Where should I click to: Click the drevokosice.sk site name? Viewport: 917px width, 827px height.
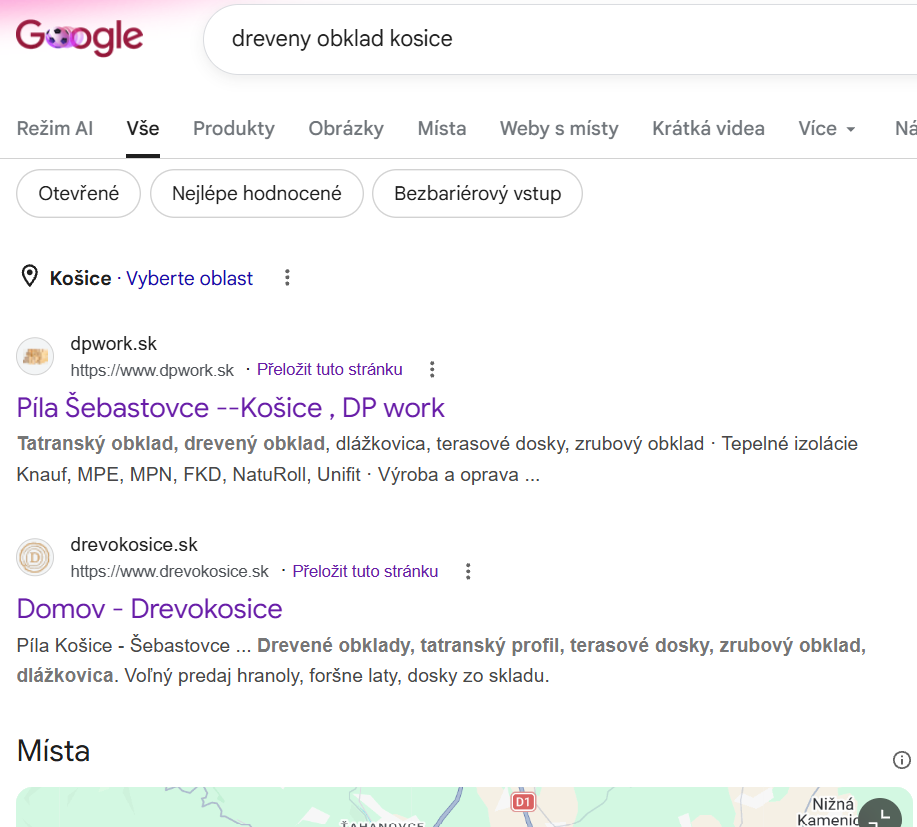[x=134, y=545]
